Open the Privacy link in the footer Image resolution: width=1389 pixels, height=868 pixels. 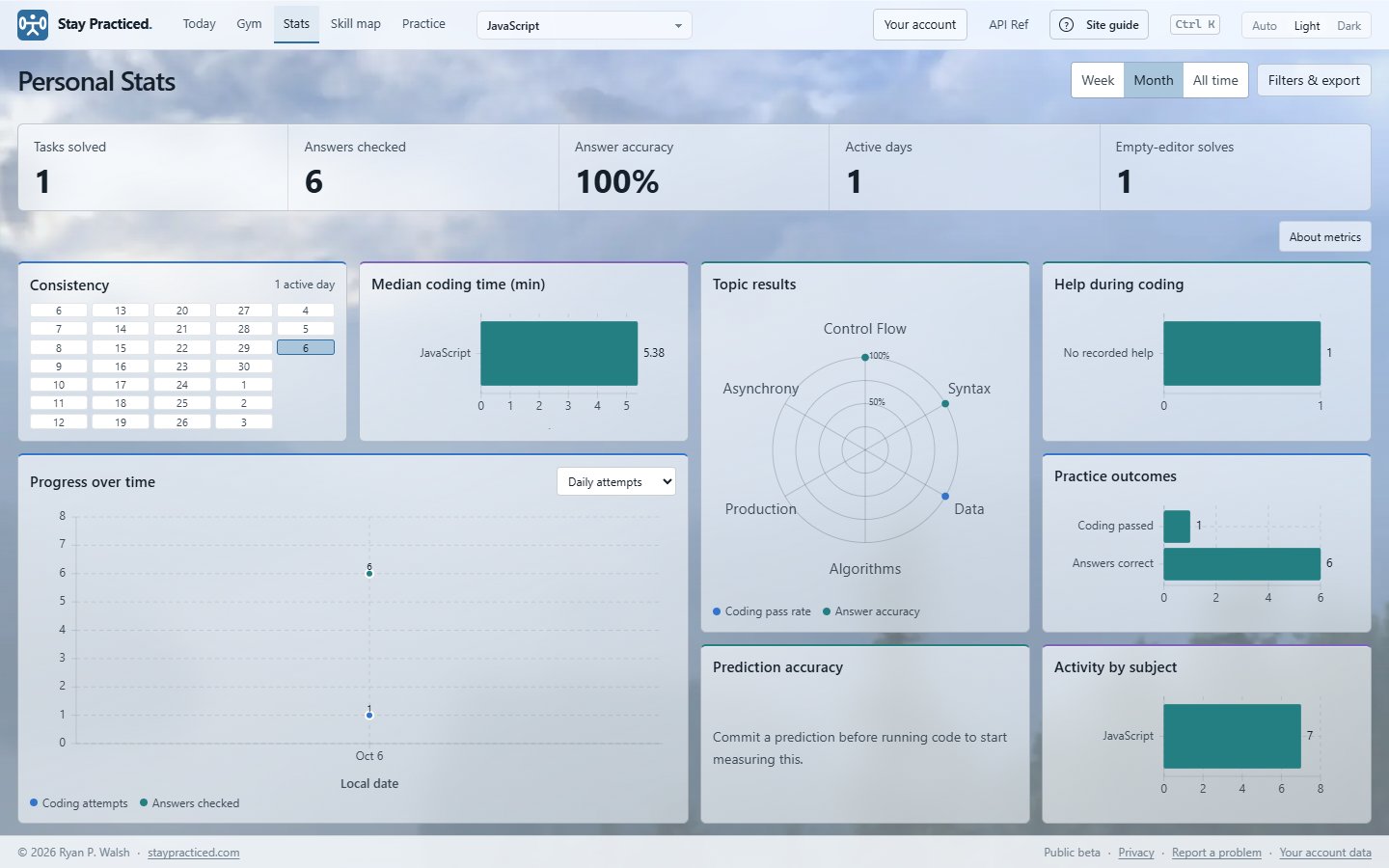pos(1136,853)
